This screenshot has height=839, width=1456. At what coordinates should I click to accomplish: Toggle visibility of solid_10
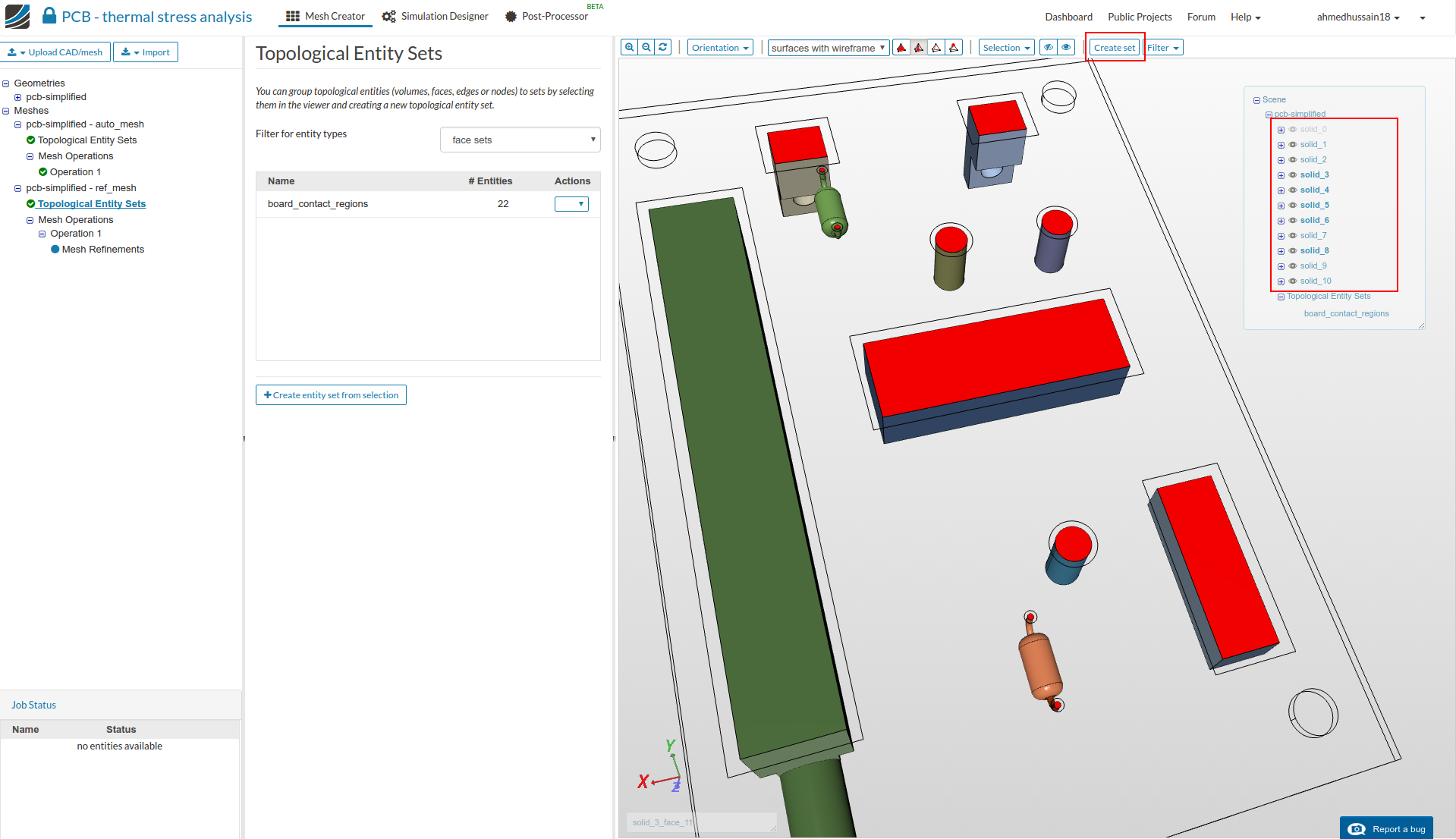click(1293, 281)
